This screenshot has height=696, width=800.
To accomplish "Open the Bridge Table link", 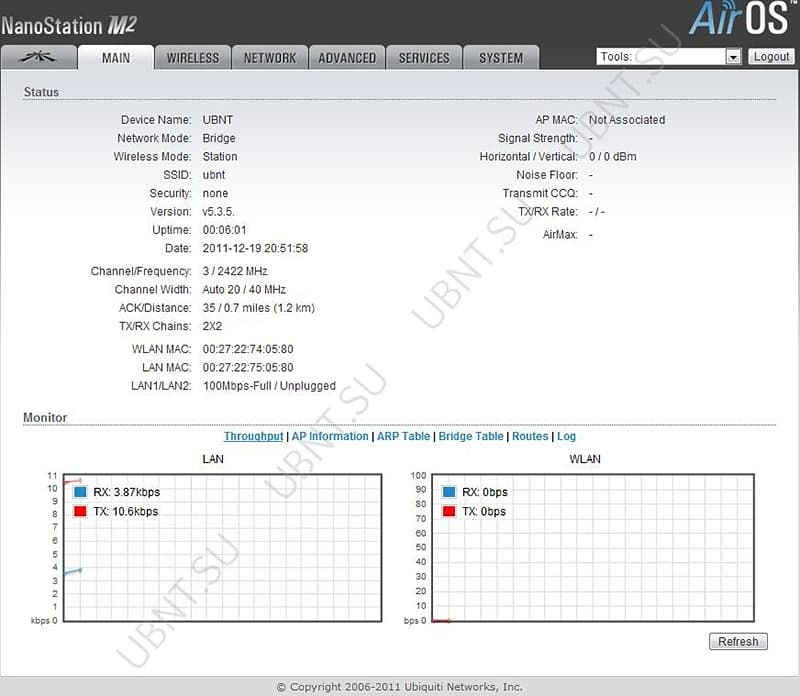I will coord(471,436).
